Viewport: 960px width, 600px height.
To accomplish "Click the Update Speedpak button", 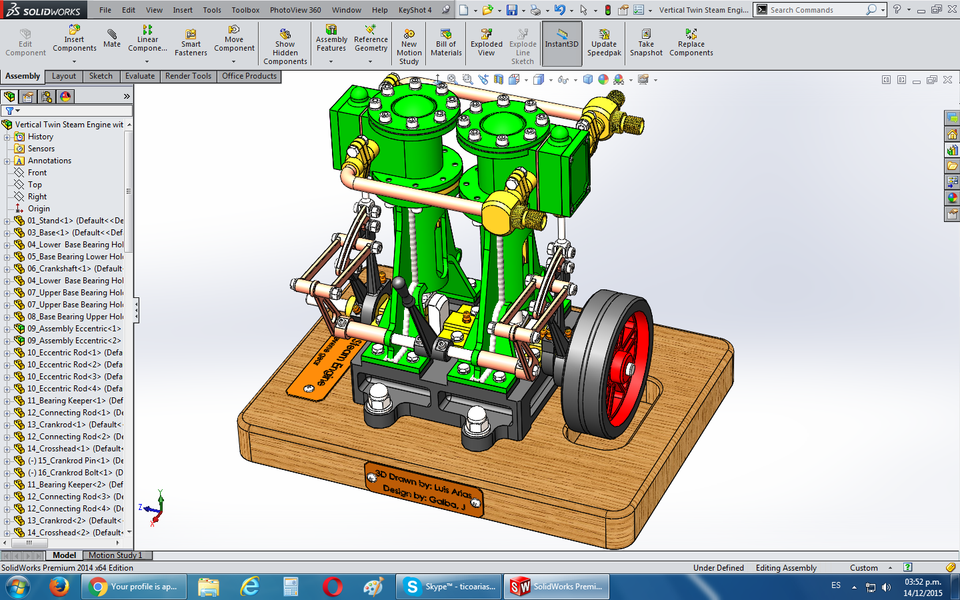I will [604, 42].
